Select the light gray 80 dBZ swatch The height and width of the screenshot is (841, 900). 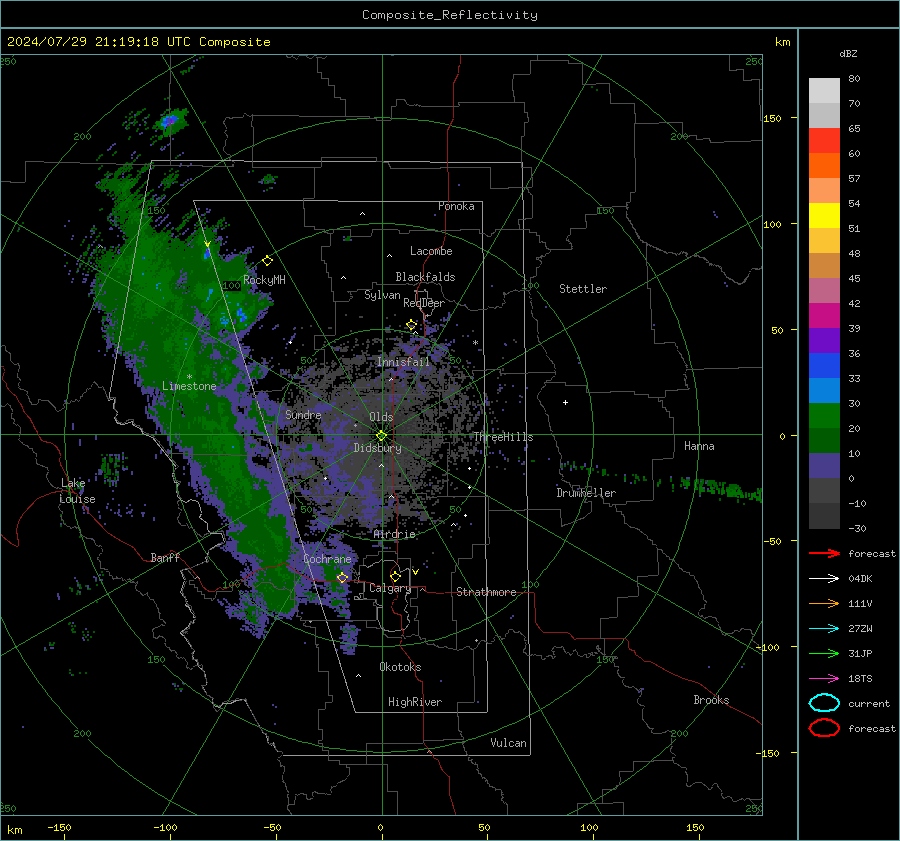tap(824, 90)
